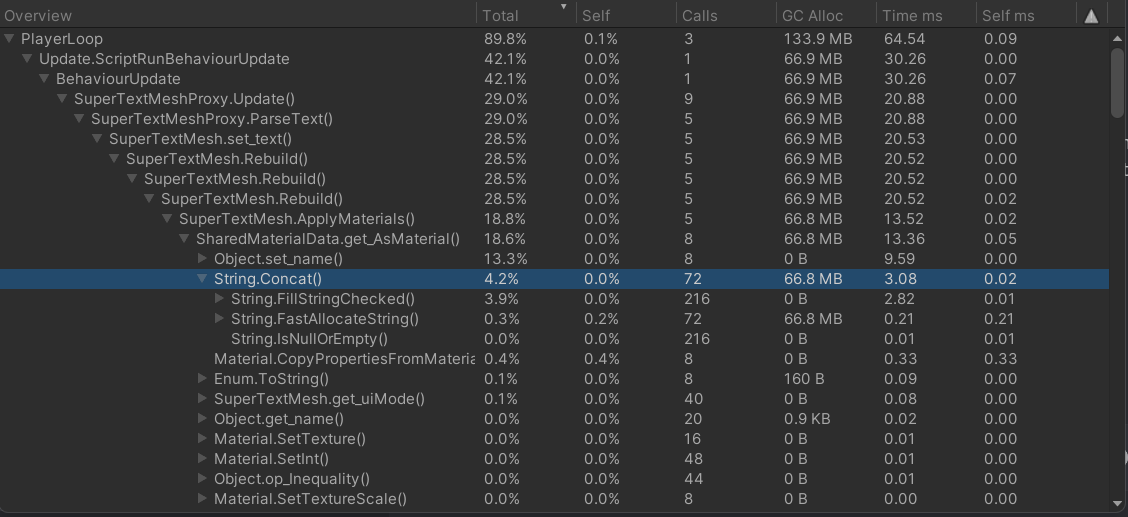1128x517 pixels.
Task: Click the 13.52 Time ms value
Action: (904, 219)
